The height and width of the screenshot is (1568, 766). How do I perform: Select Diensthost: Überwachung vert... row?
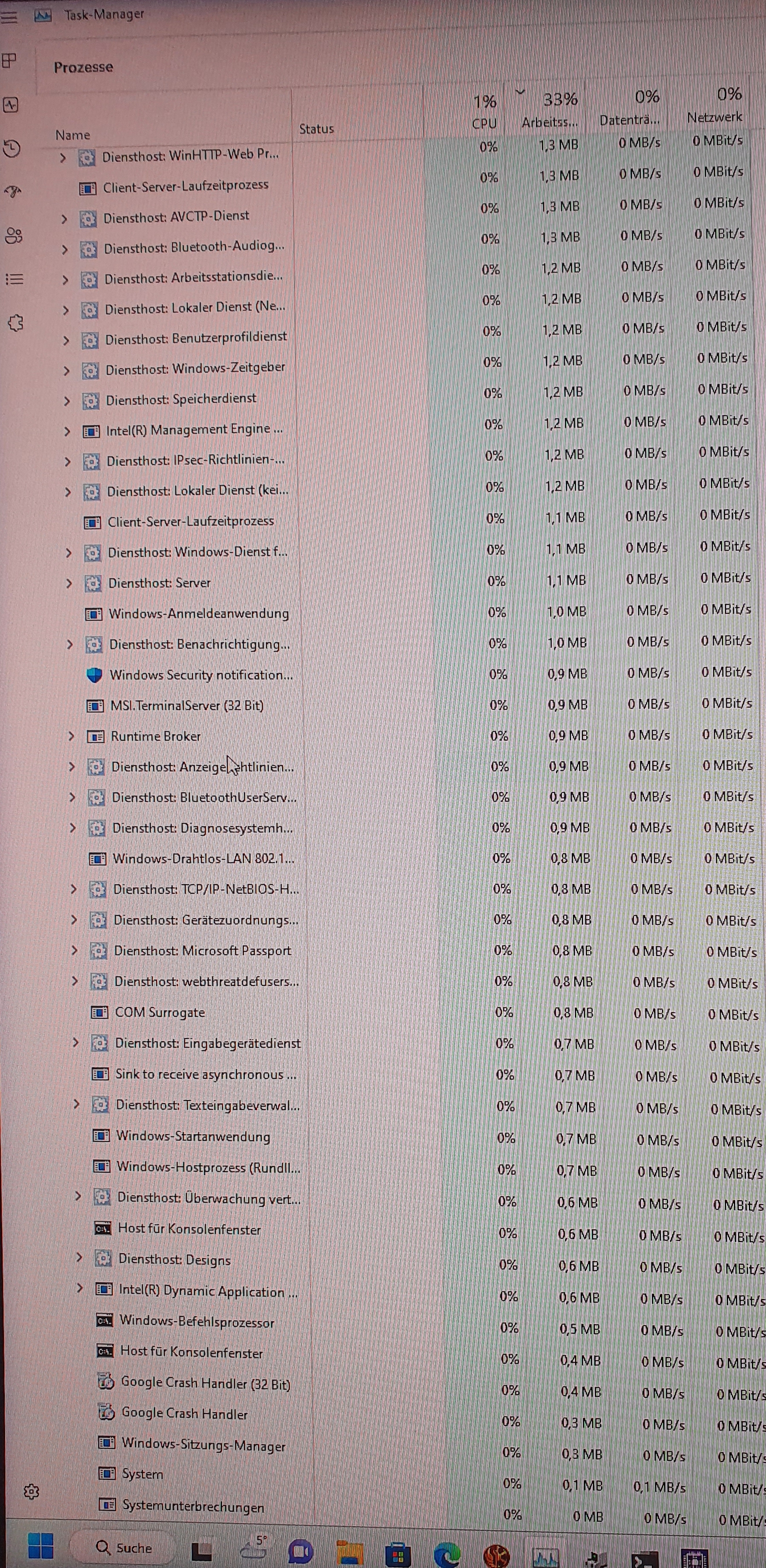[209, 1198]
